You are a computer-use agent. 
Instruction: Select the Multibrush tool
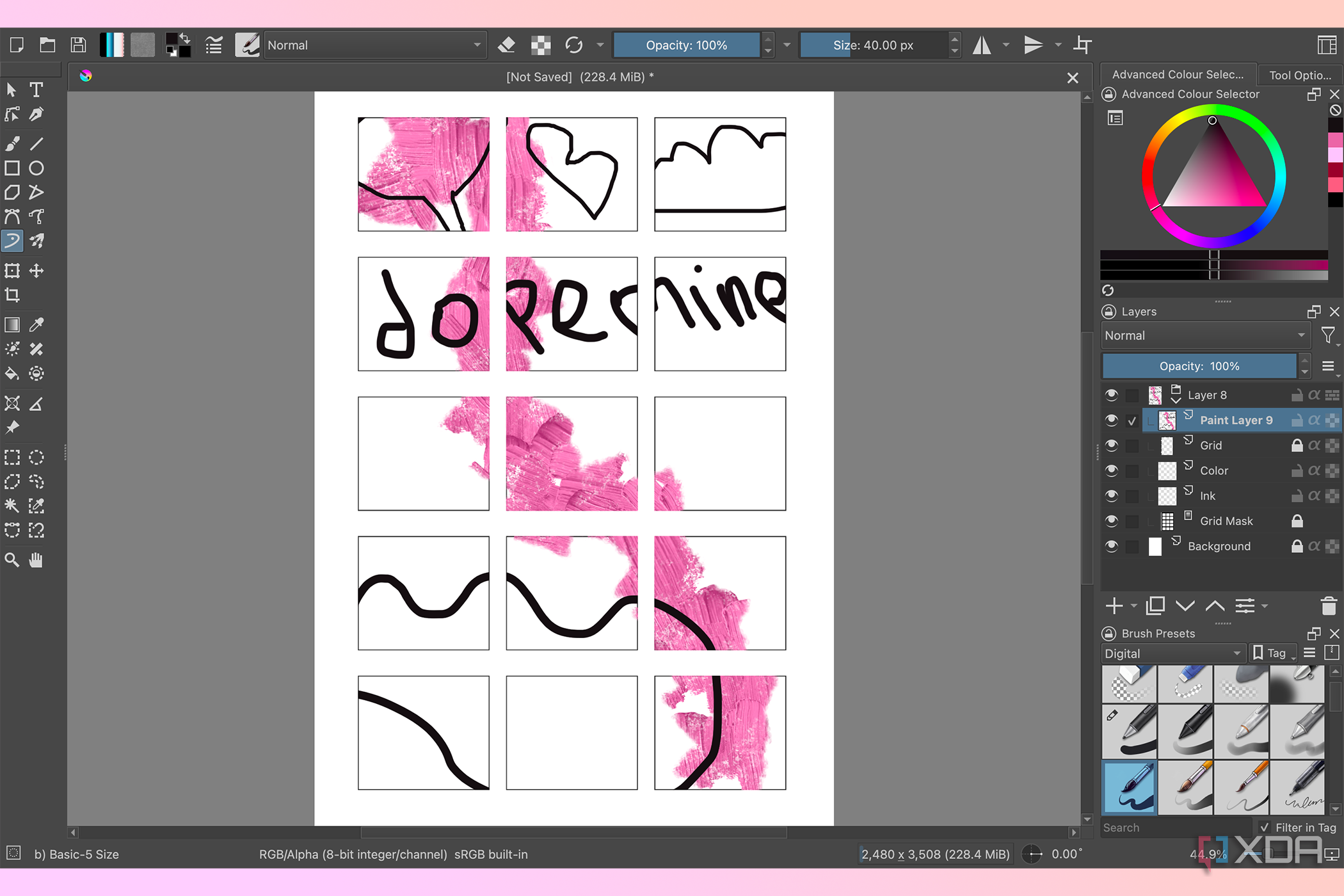(x=36, y=241)
